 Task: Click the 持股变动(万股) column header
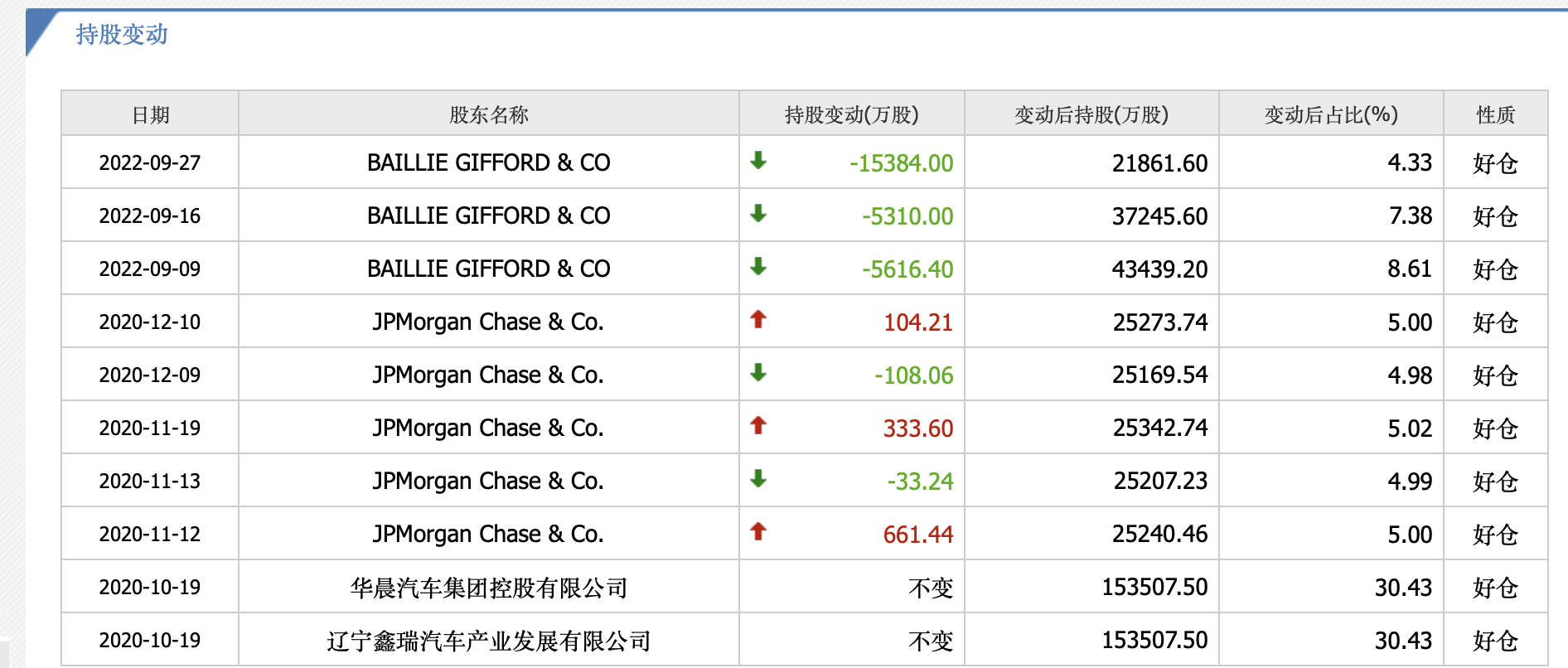(851, 114)
